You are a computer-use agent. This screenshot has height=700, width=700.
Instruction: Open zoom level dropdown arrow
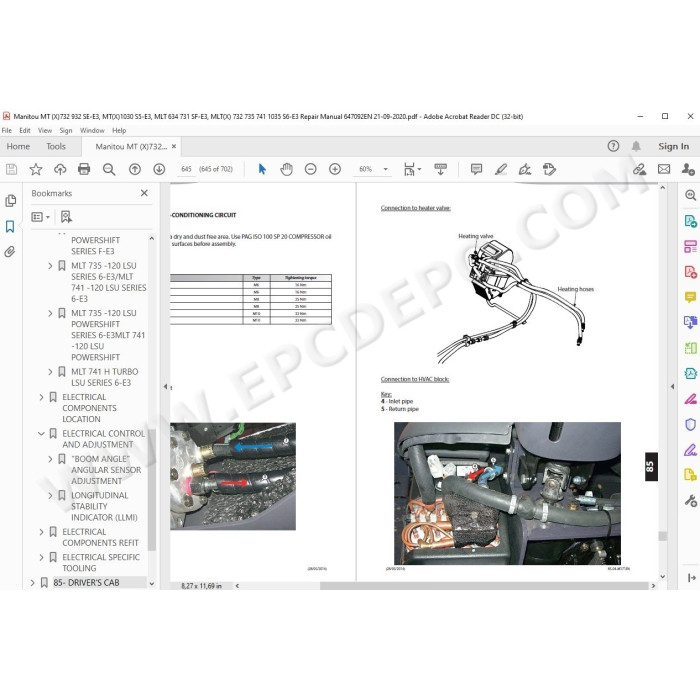386,169
